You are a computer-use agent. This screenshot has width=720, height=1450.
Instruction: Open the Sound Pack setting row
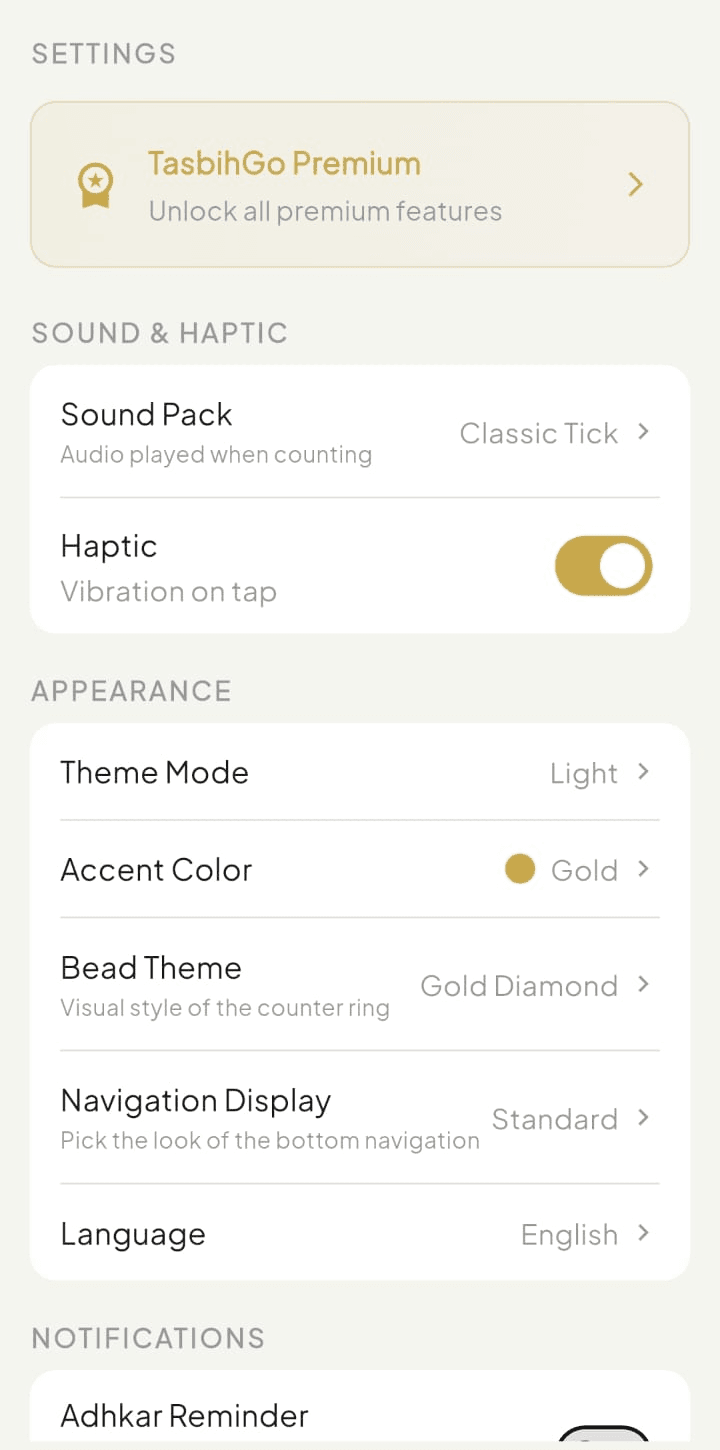[x=360, y=432]
